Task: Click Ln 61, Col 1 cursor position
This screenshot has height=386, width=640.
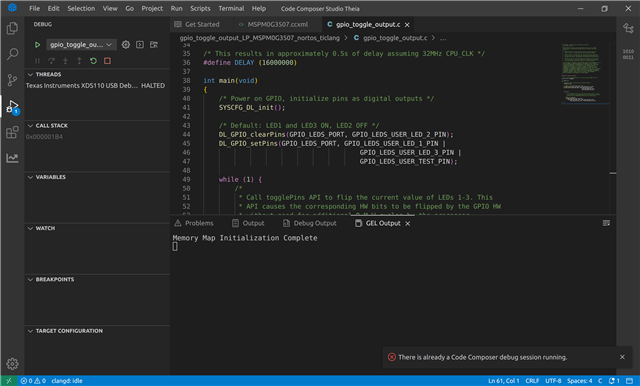Action: (x=504, y=381)
